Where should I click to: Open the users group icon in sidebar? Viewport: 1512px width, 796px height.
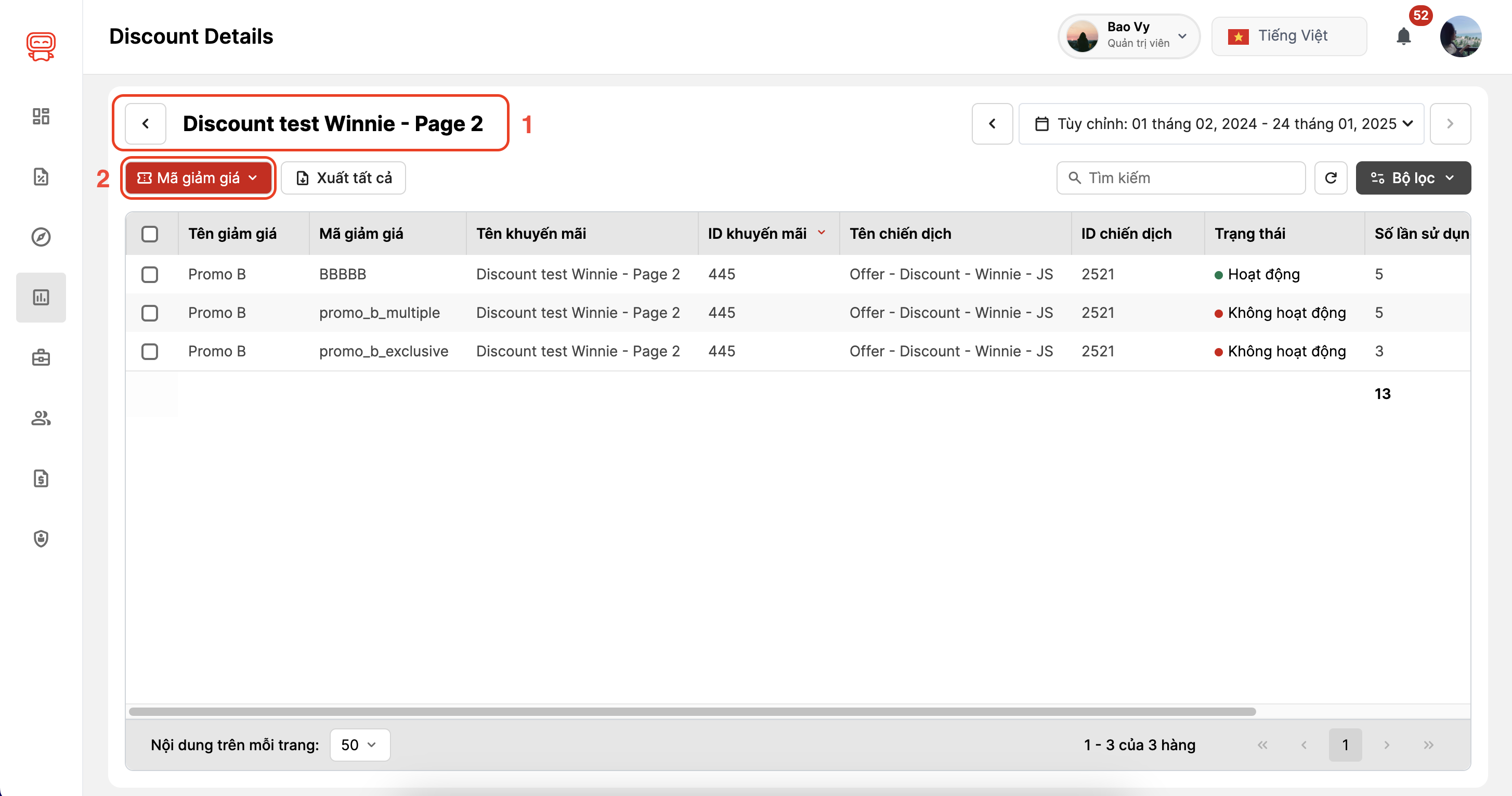pos(41,418)
